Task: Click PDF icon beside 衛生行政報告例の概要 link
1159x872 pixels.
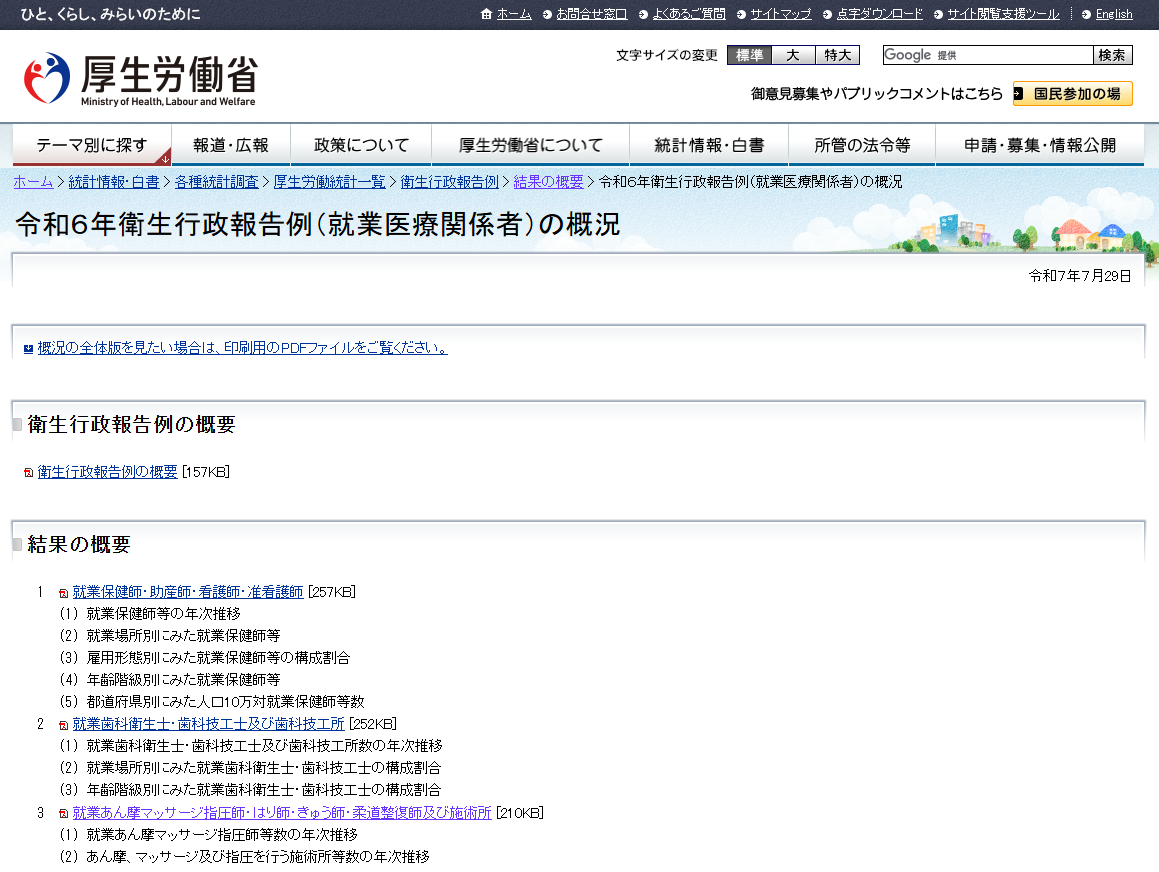Action: click(x=28, y=473)
